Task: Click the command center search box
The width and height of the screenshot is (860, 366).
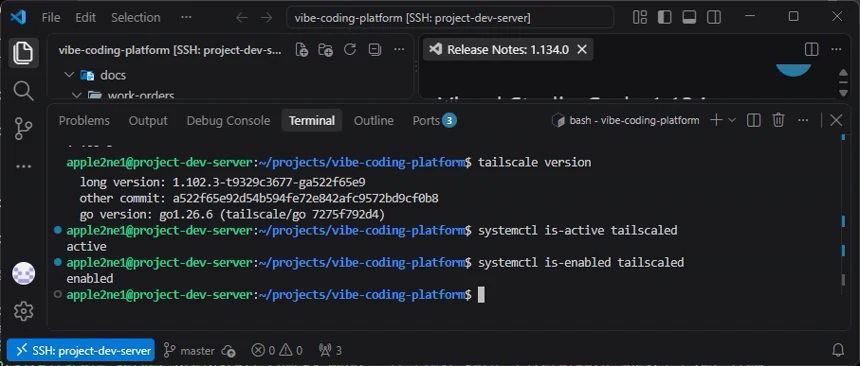Action: click(x=450, y=18)
